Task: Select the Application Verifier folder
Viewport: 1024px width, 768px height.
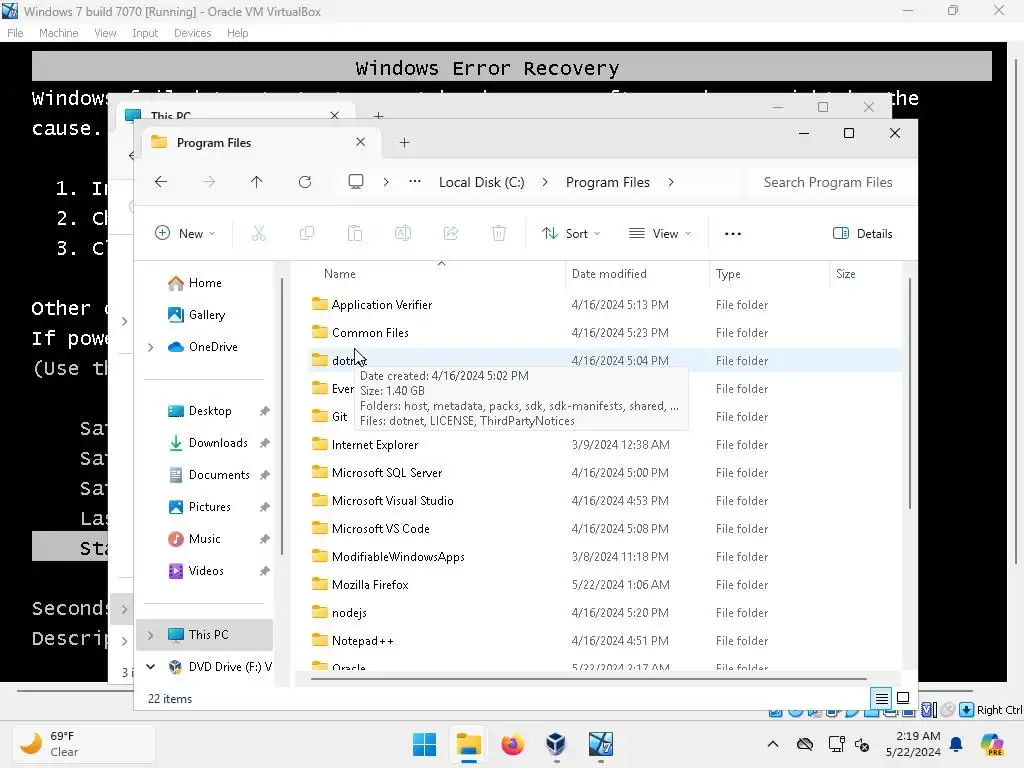Action: (605, 305)
